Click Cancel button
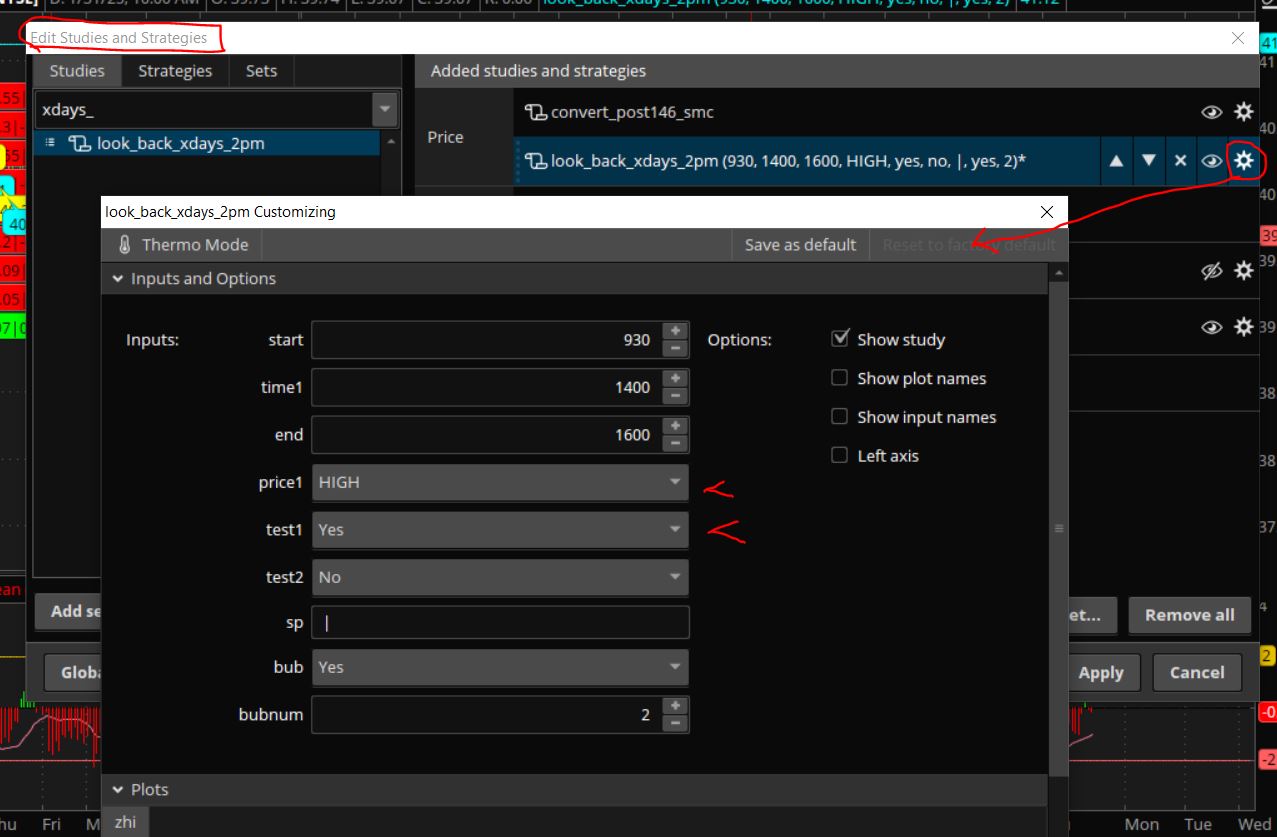Viewport: 1277px width, 837px height. click(x=1197, y=673)
